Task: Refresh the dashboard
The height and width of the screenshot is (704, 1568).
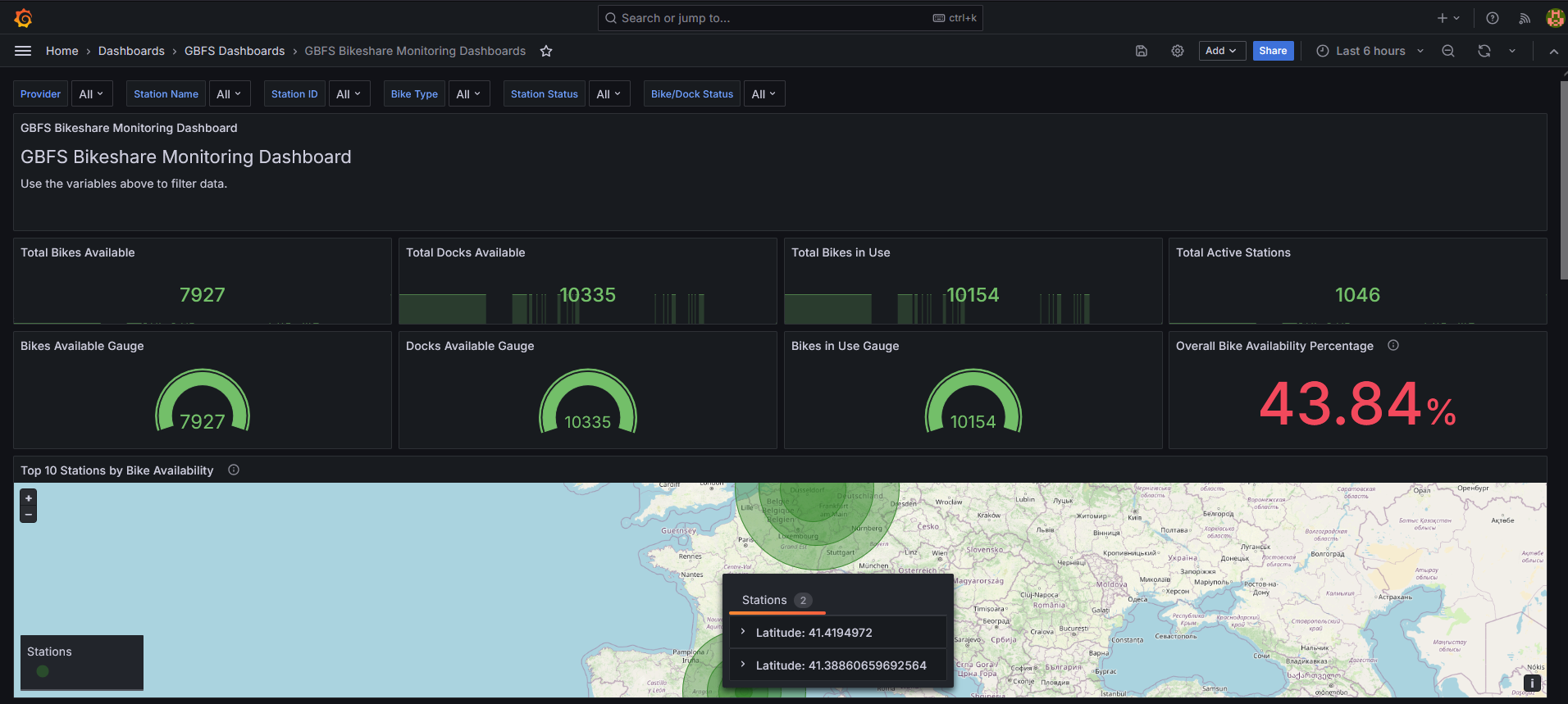Action: [1484, 51]
